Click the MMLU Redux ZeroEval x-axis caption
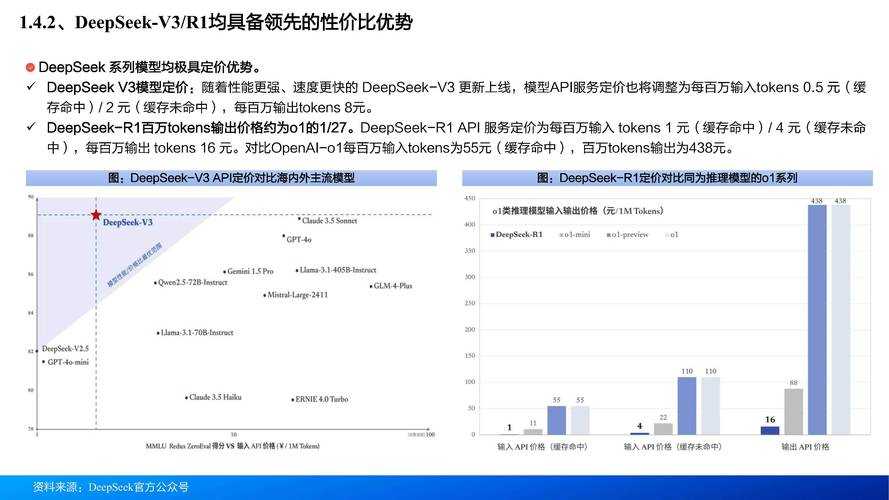Screen dimensions: 889x500 232,446
